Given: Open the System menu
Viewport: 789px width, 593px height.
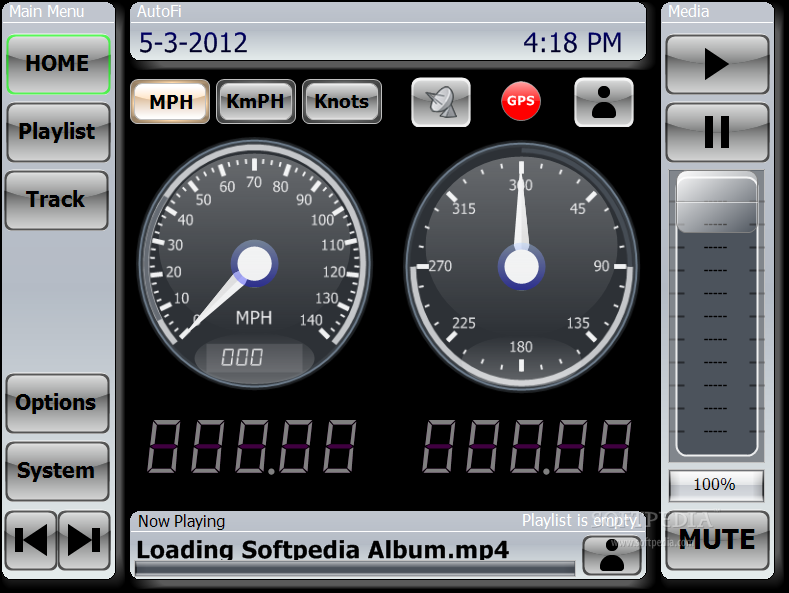Looking at the screenshot, I should (57, 471).
